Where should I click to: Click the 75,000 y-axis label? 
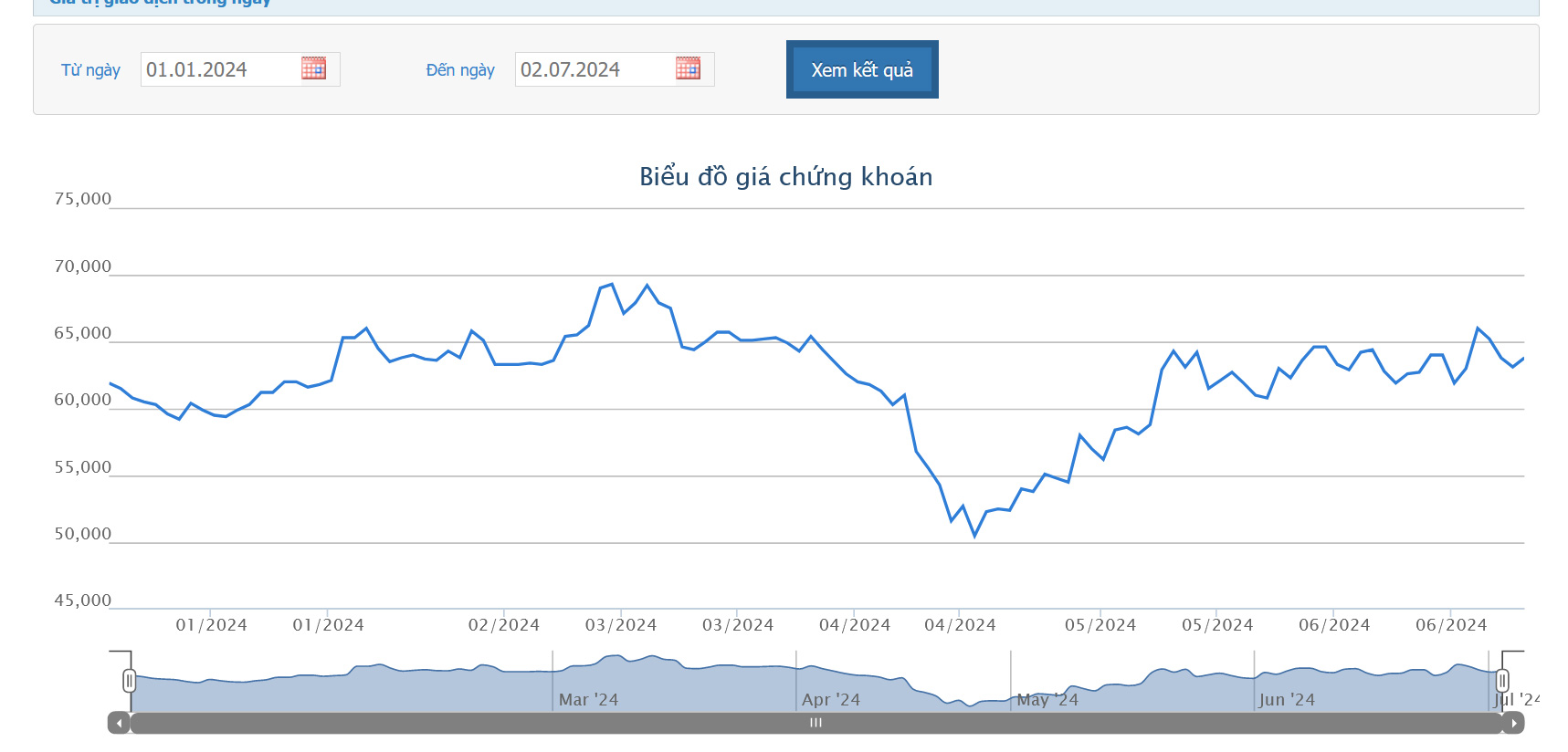click(82, 199)
